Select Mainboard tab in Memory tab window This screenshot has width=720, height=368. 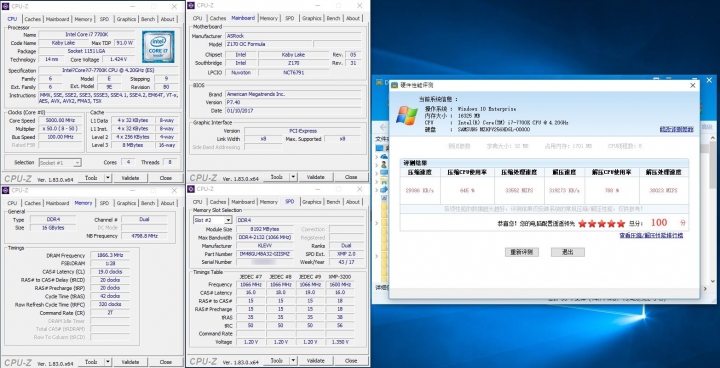57,203
